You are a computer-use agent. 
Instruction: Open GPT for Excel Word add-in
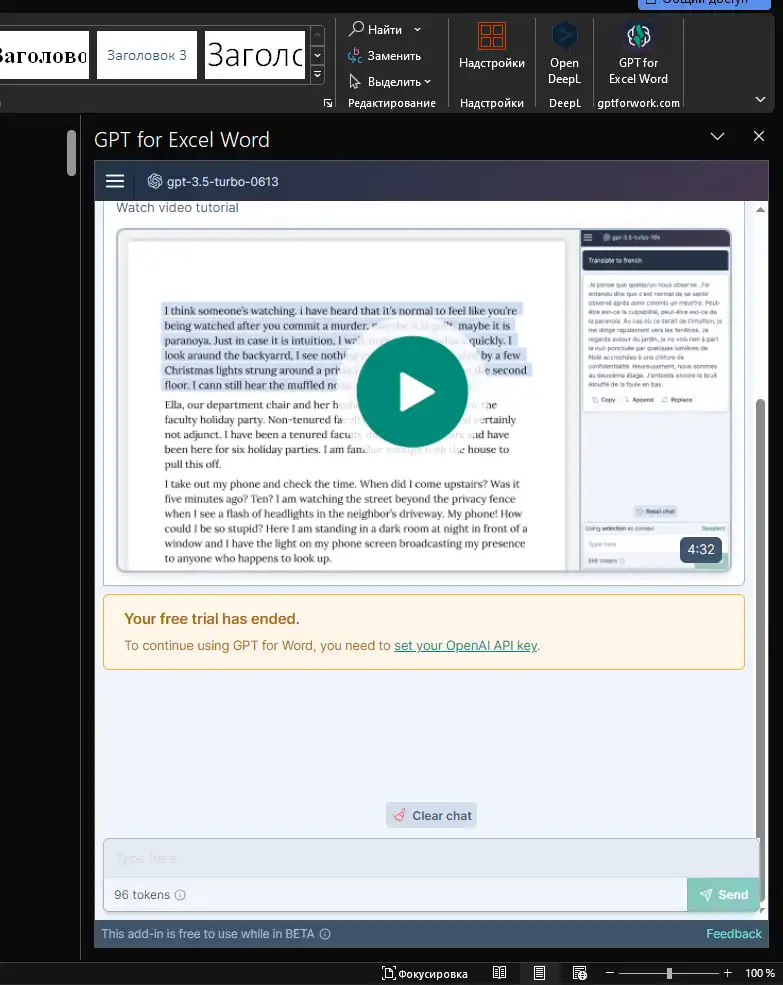pos(638,53)
